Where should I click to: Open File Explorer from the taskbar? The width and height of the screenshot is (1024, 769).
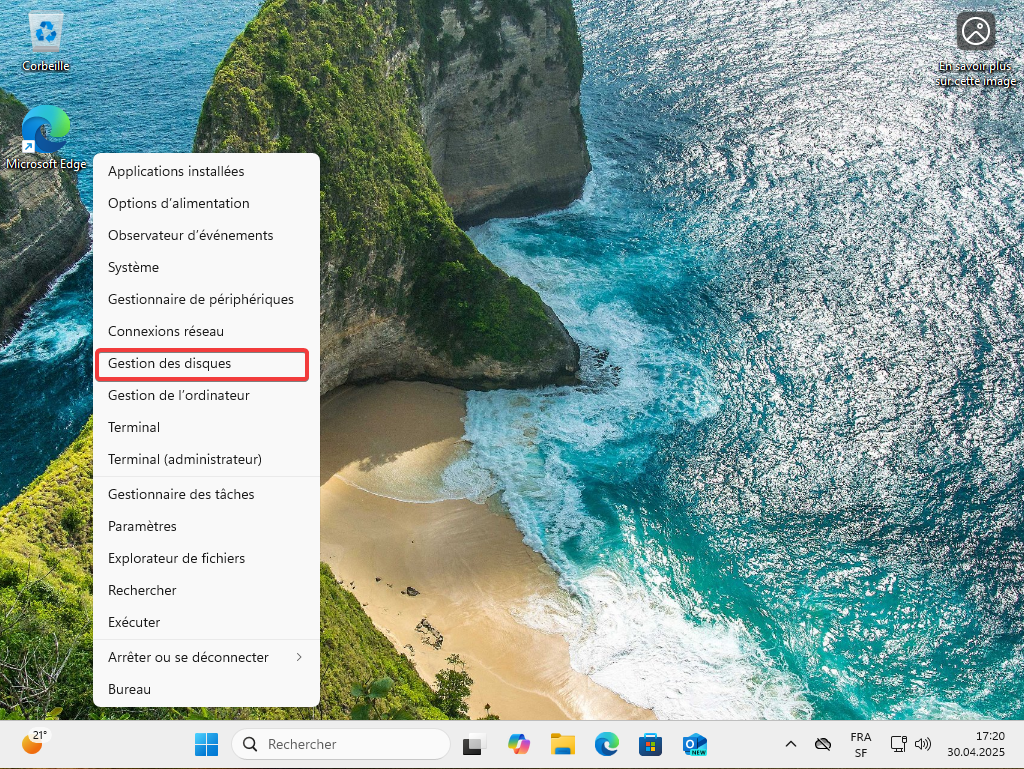pos(562,744)
